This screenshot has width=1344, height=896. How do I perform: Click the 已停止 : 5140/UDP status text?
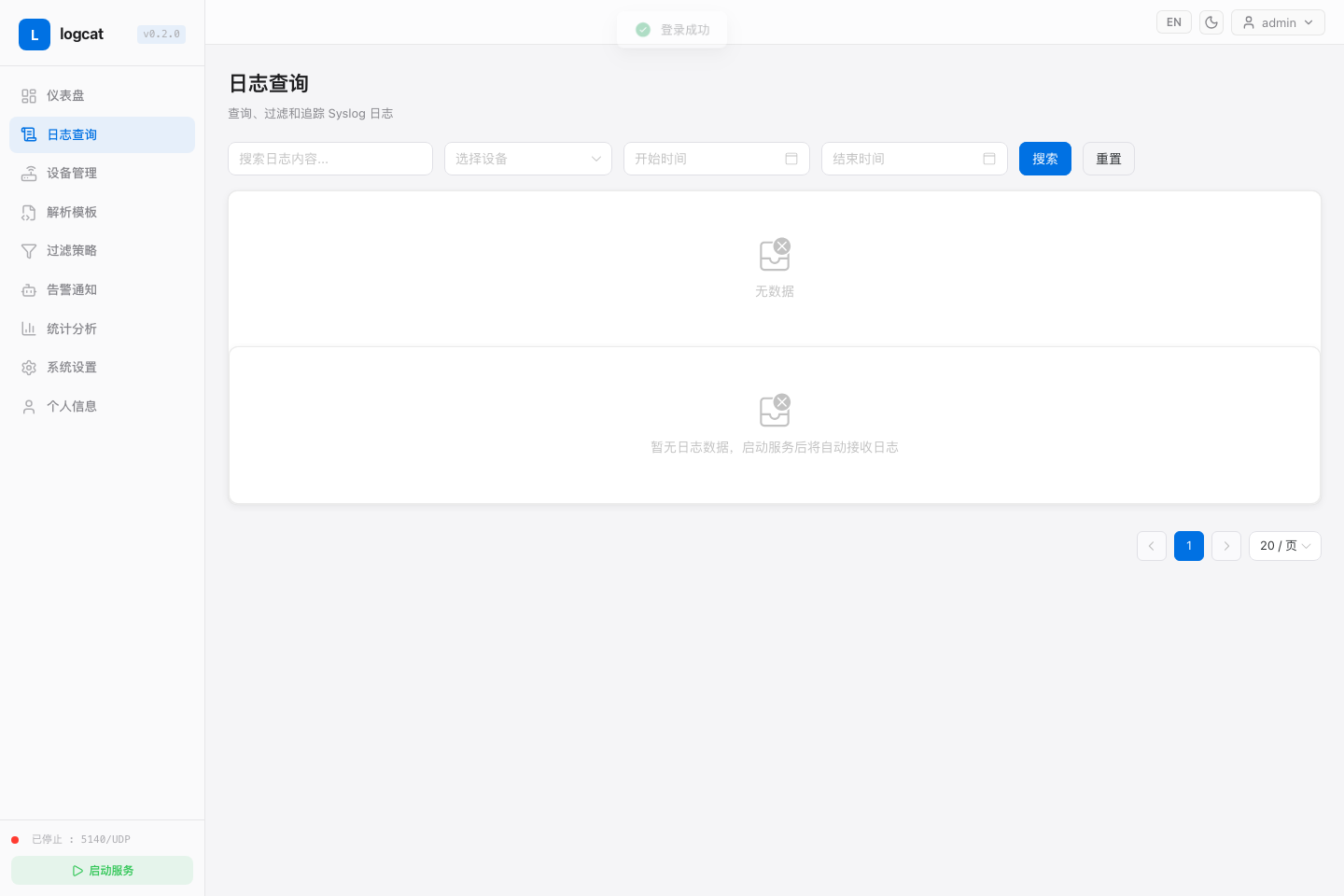tap(81, 840)
